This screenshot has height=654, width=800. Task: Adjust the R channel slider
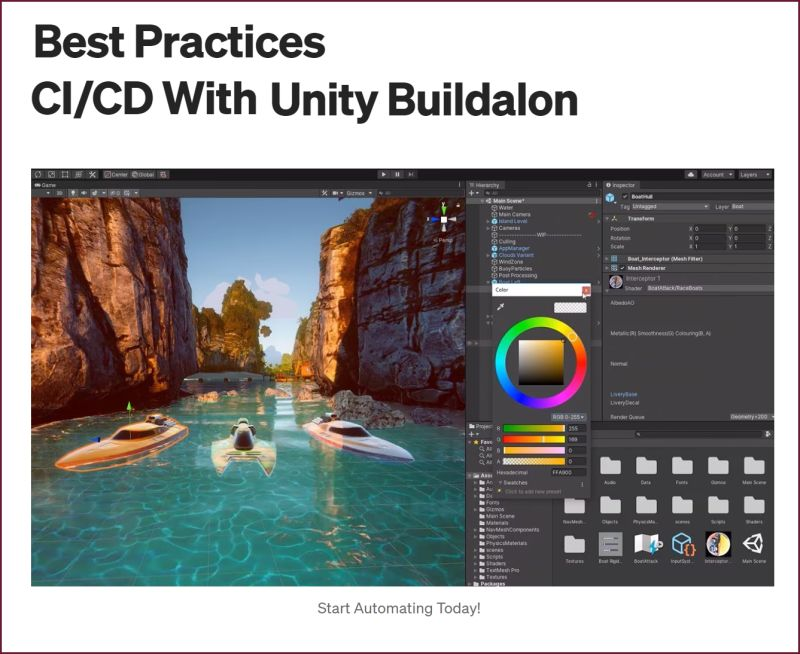534,429
